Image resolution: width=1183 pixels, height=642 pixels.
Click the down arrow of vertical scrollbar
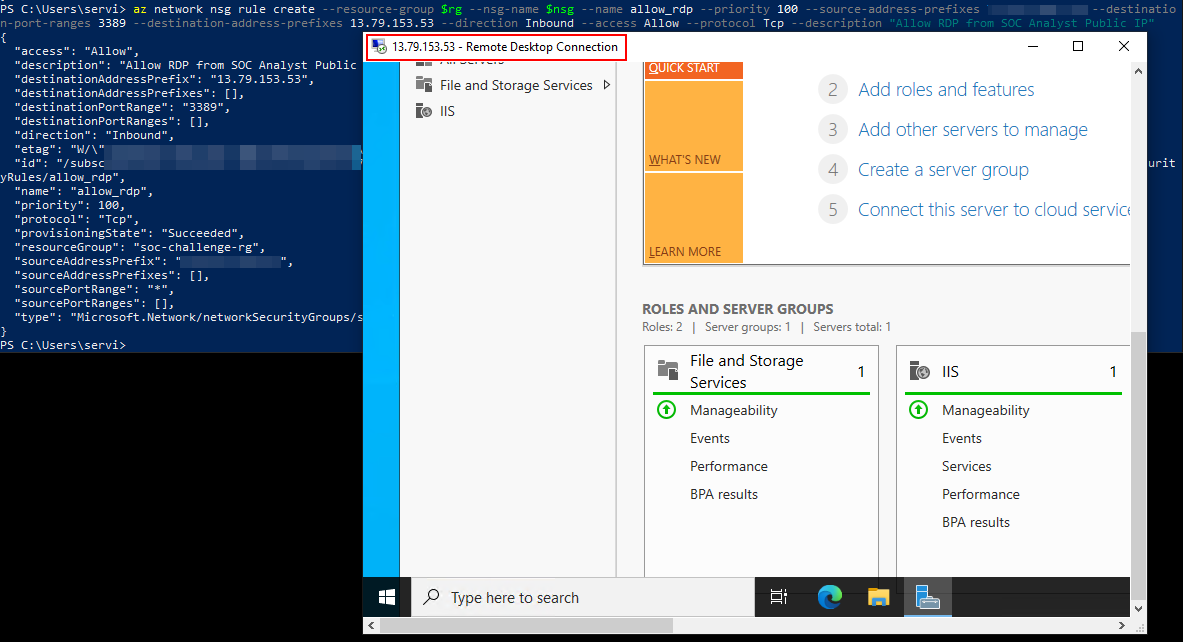pos(1138,609)
